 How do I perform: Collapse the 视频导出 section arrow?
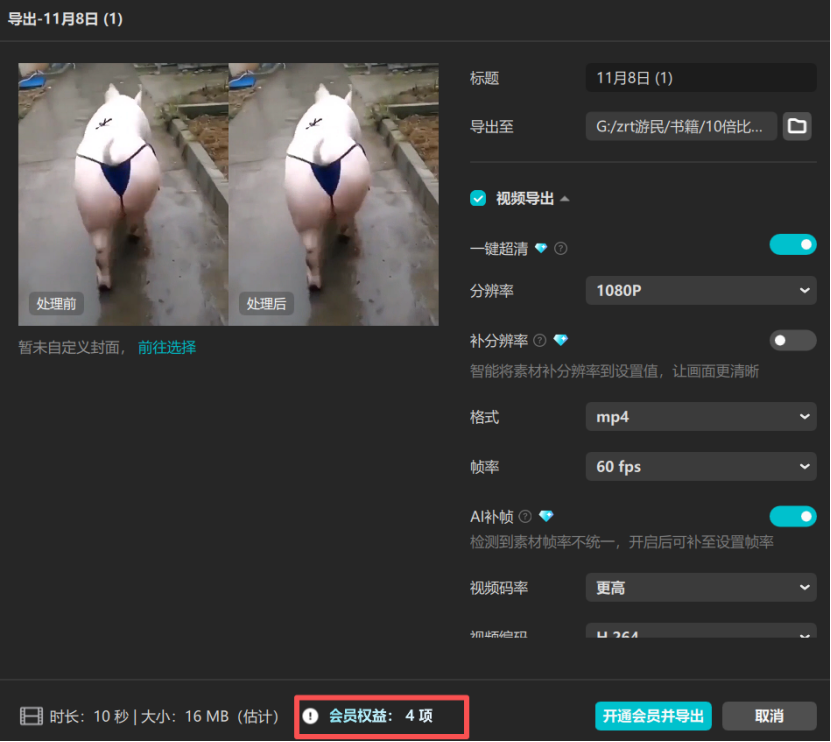(x=565, y=198)
